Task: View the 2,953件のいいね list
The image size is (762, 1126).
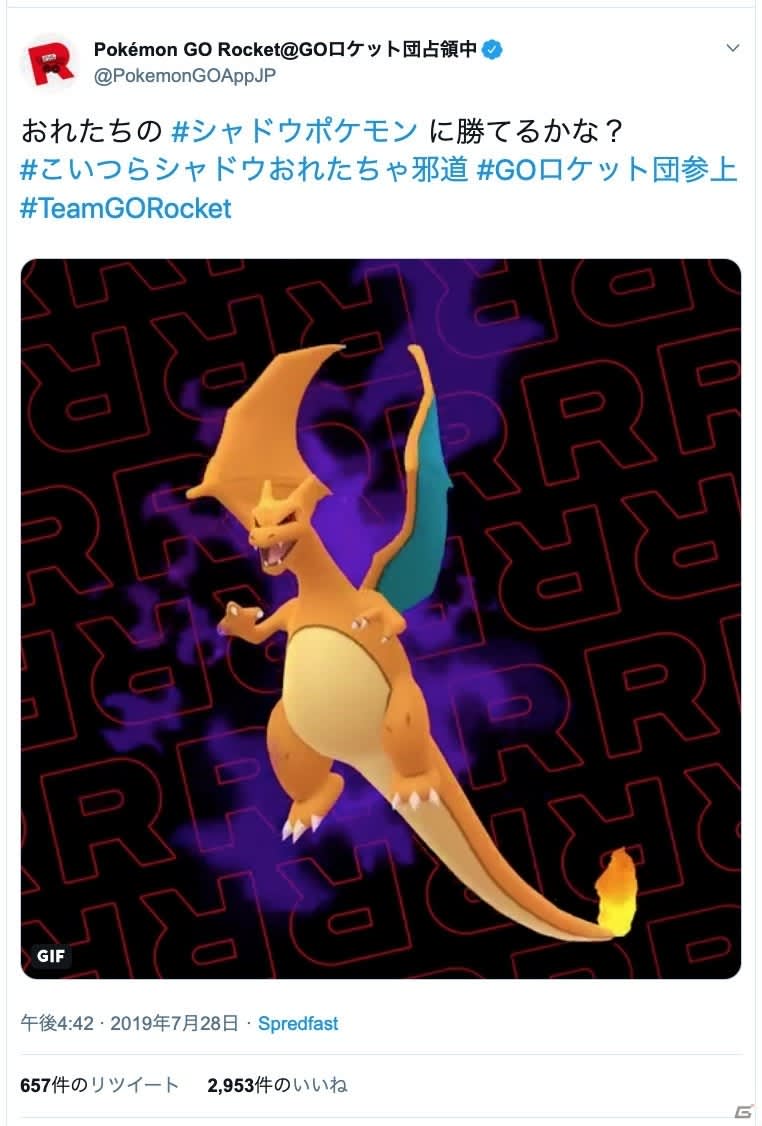Action: pyautogui.click(x=277, y=1084)
